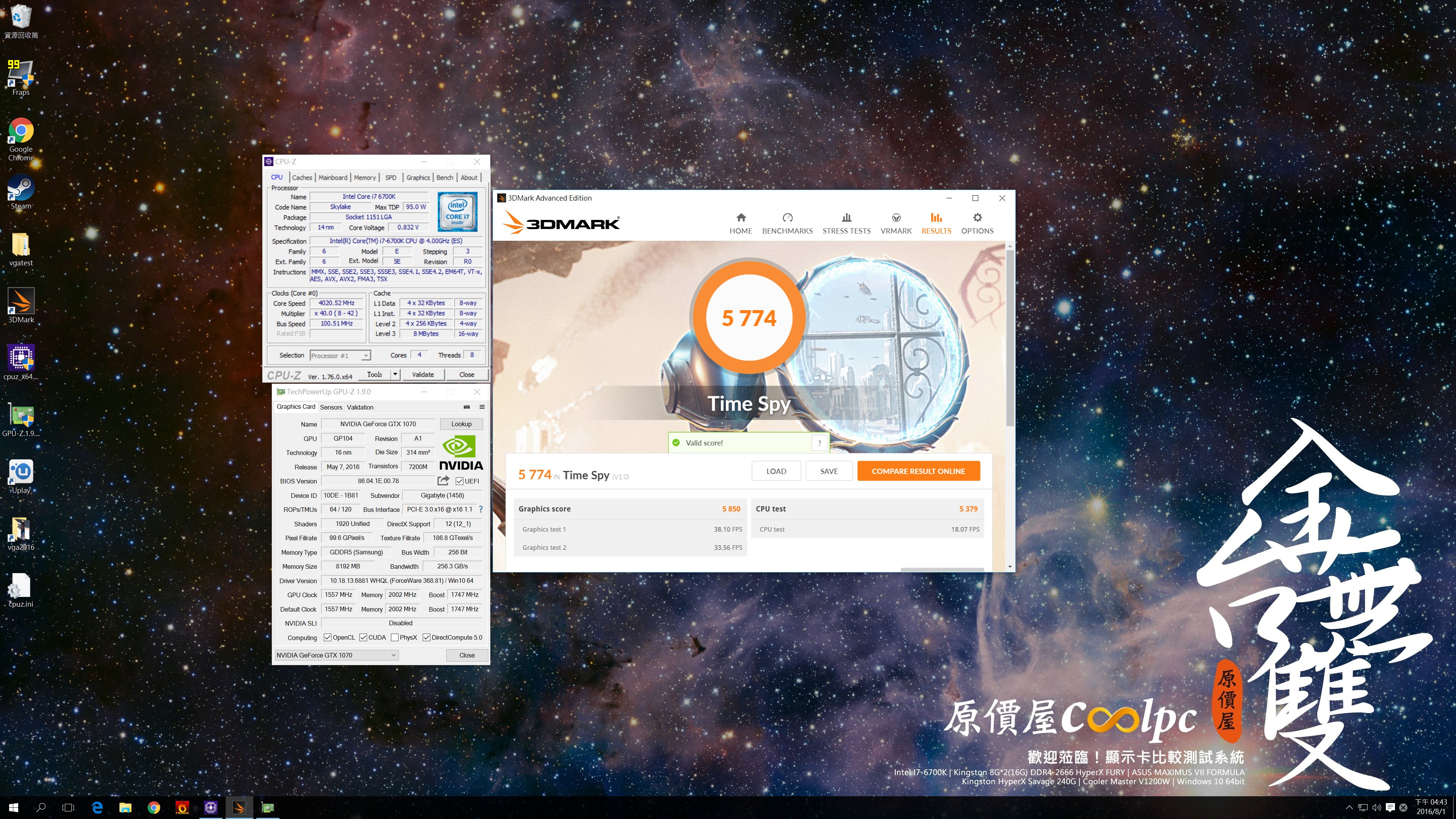Open GPU selection dropdown NVIDIA GeForce GTX 1070
This screenshot has height=819, width=1456.
(336, 655)
